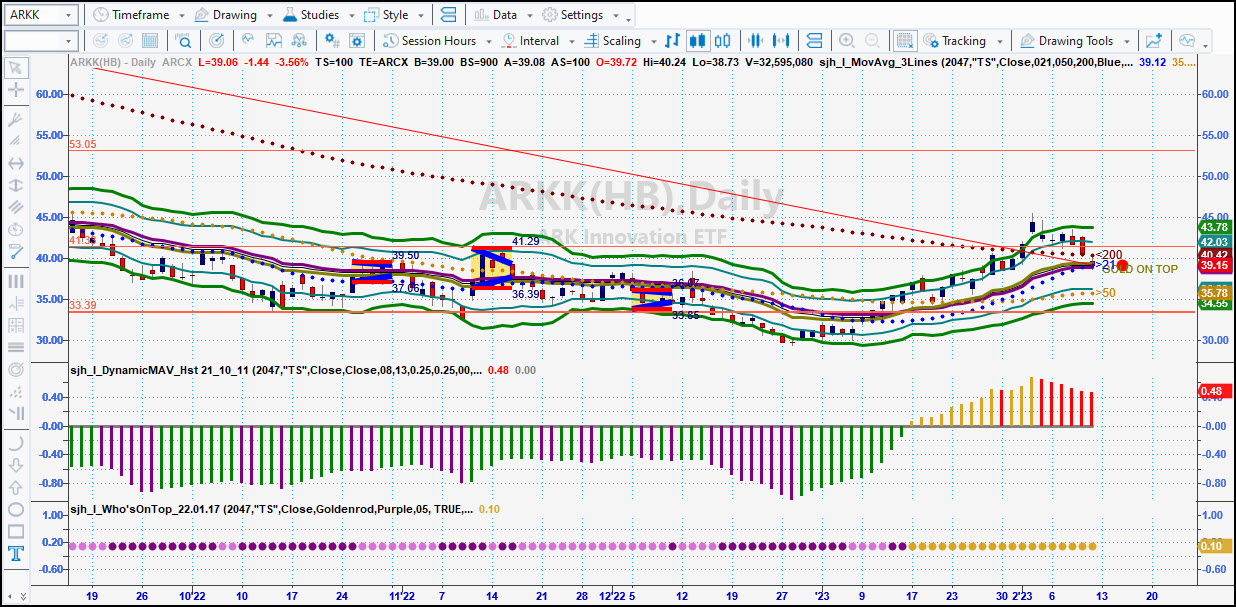1236x607 pixels.
Task: Select the pointer arrow tool
Action: 16,68
